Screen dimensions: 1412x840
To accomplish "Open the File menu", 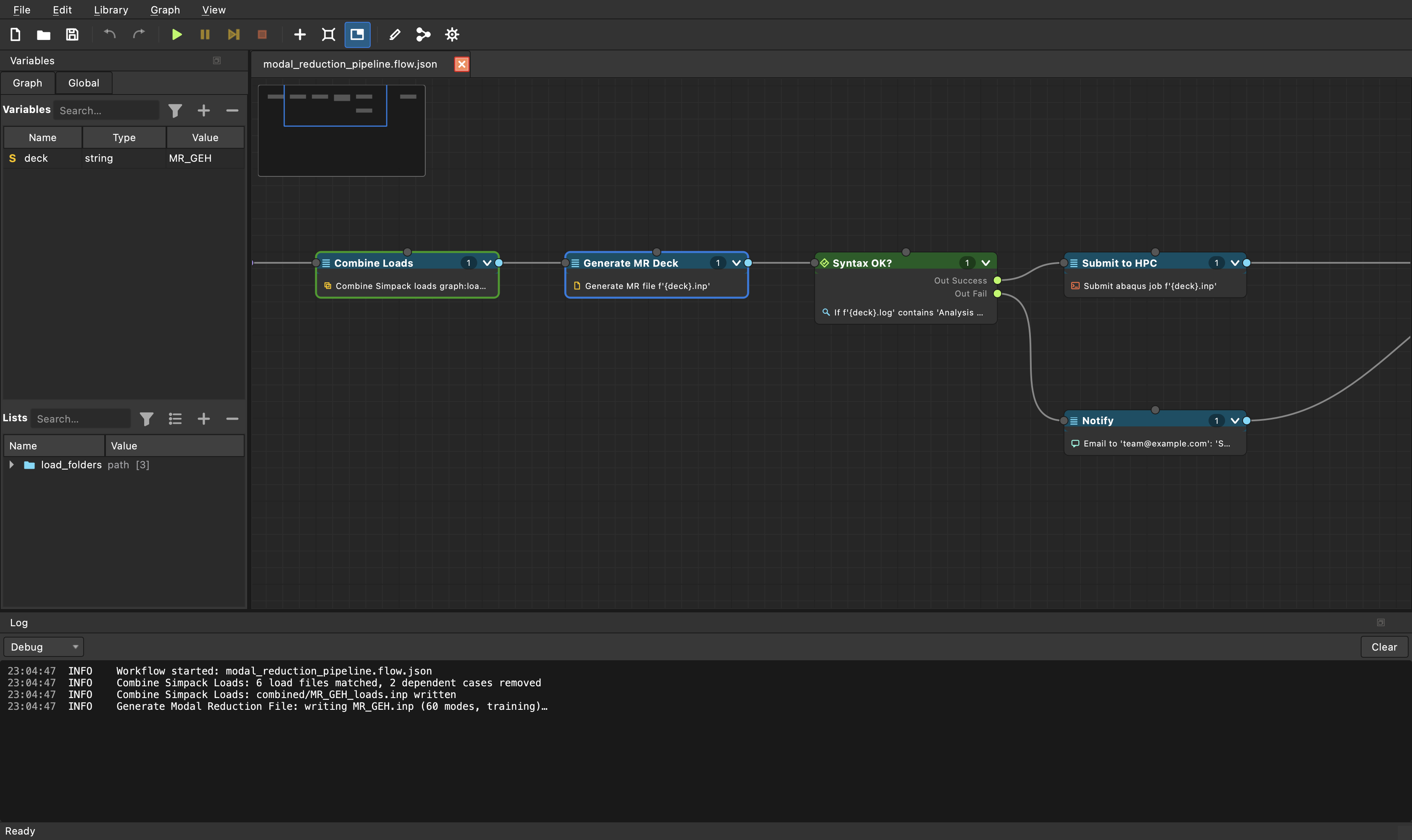I will pos(22,10).
